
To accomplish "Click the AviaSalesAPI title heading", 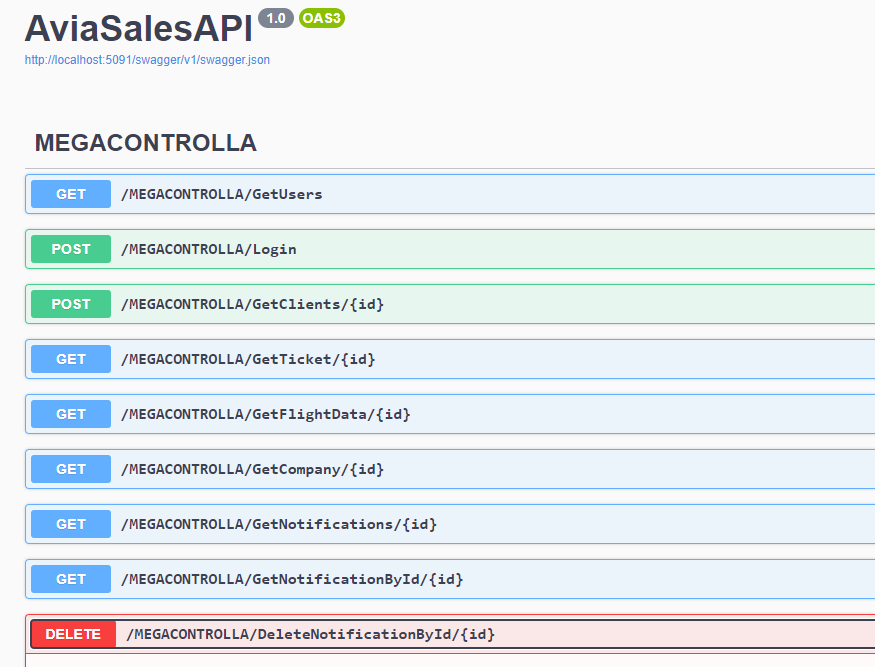I will (x=138, y=29).
